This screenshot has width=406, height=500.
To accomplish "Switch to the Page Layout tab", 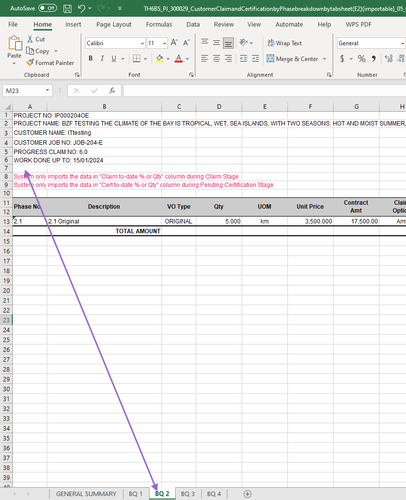I will coord(114,24).
